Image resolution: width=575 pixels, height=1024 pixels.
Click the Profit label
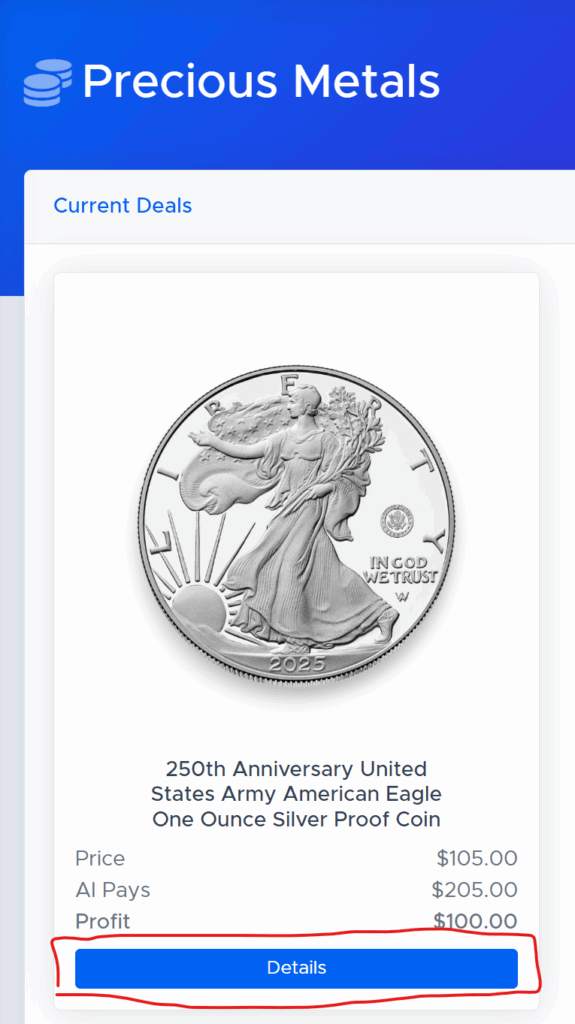[103, 921]
